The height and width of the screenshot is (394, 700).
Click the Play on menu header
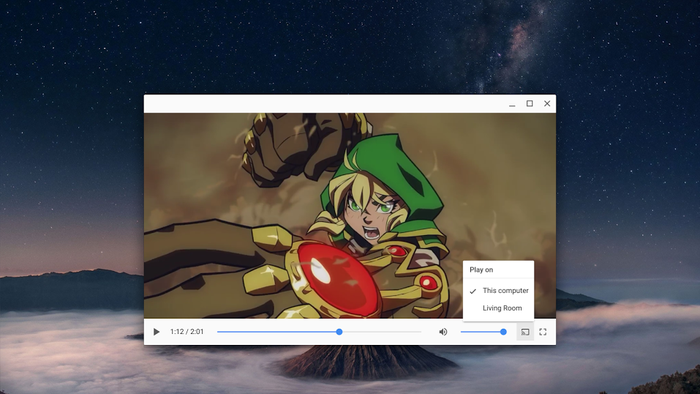point(481,270)
